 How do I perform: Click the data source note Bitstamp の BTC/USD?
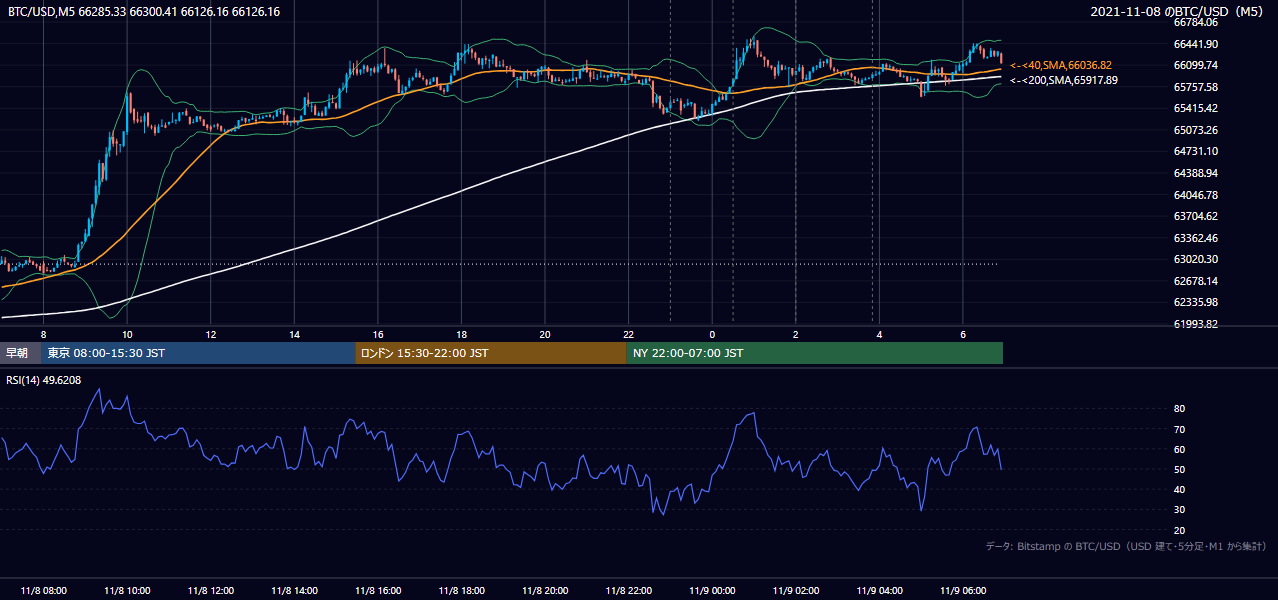click(1126, 546)
